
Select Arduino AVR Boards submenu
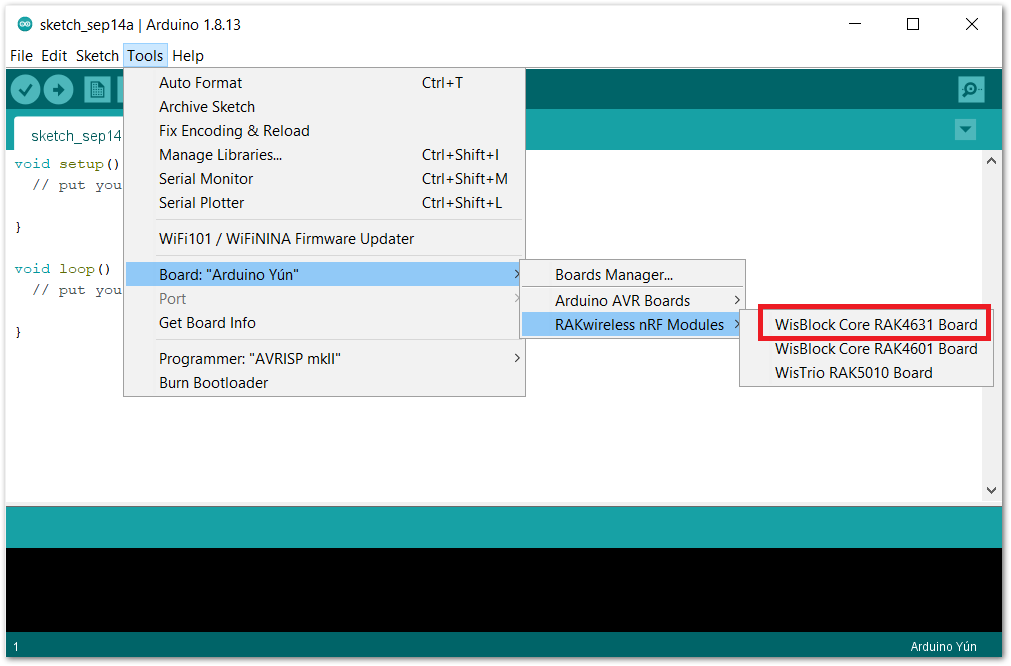[633, 300]
